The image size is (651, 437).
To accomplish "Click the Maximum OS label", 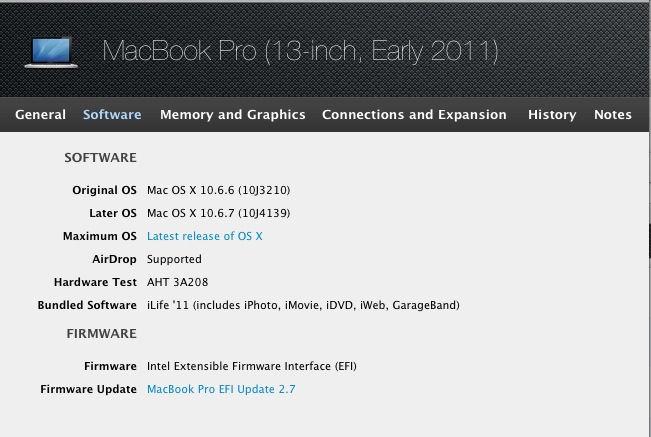I will pyautogui.click(x=100, y=236).
